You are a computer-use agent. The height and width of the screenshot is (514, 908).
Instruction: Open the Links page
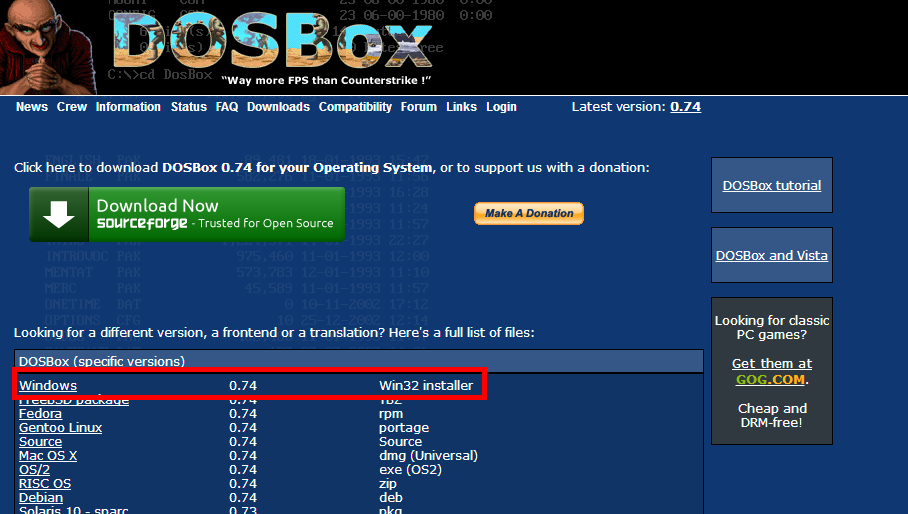(462, 107)
